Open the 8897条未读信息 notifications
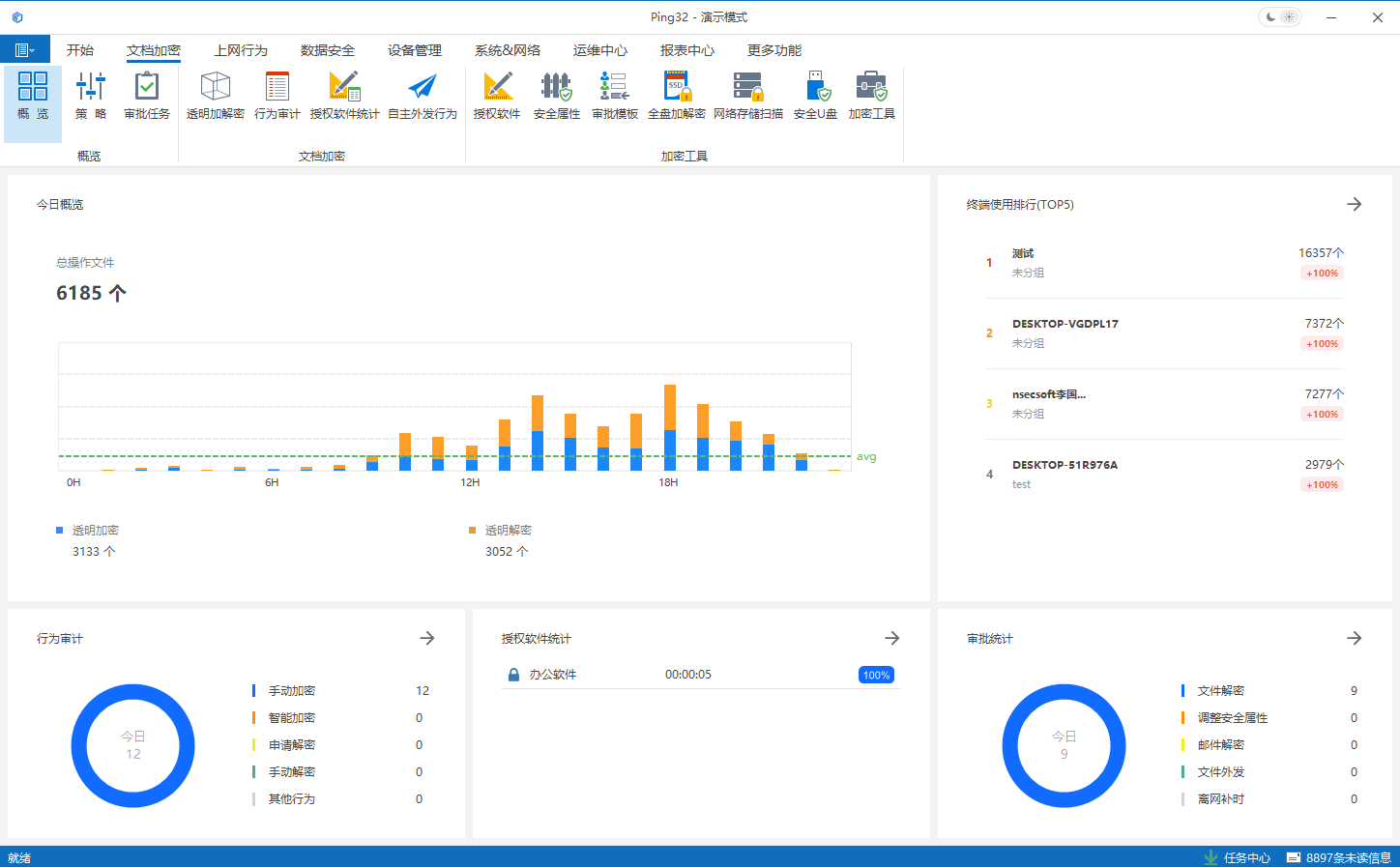Image resolution: width=1400 pixels, height=867 pixels. pos(1338,857)
